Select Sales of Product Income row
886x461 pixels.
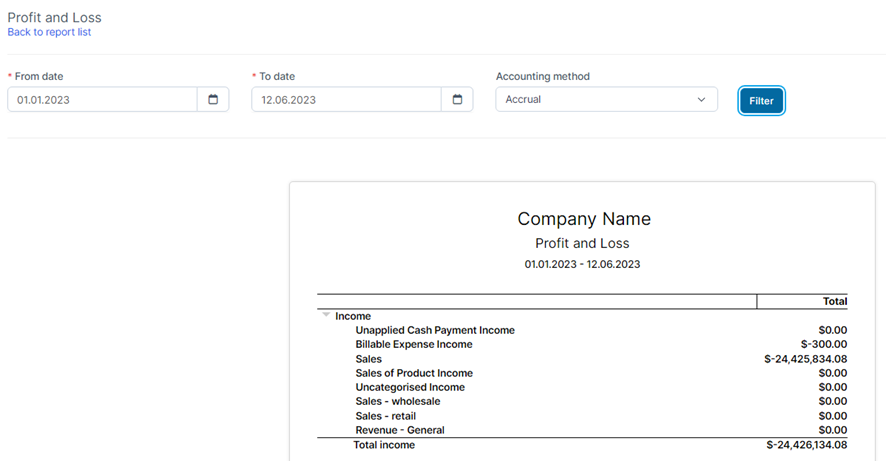tap(414, 373)
